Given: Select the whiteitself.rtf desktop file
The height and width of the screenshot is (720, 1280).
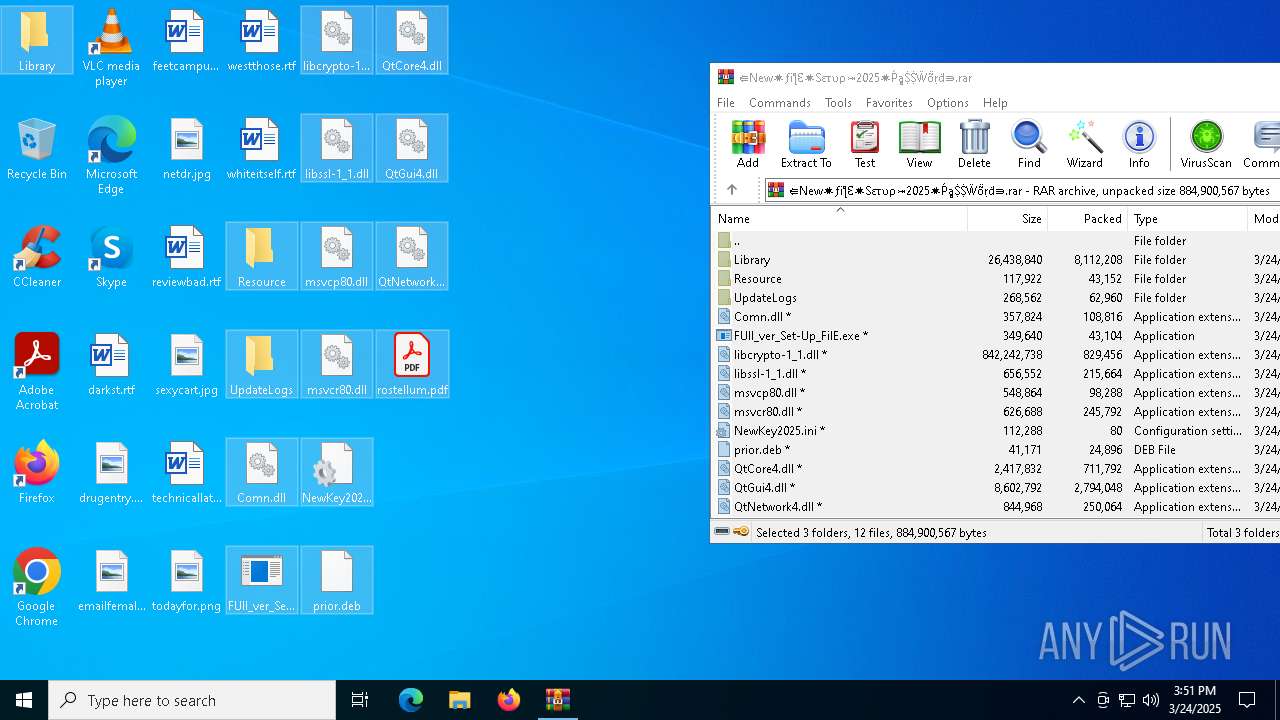Looking at the screenshot, I should (x=261, y=148).
